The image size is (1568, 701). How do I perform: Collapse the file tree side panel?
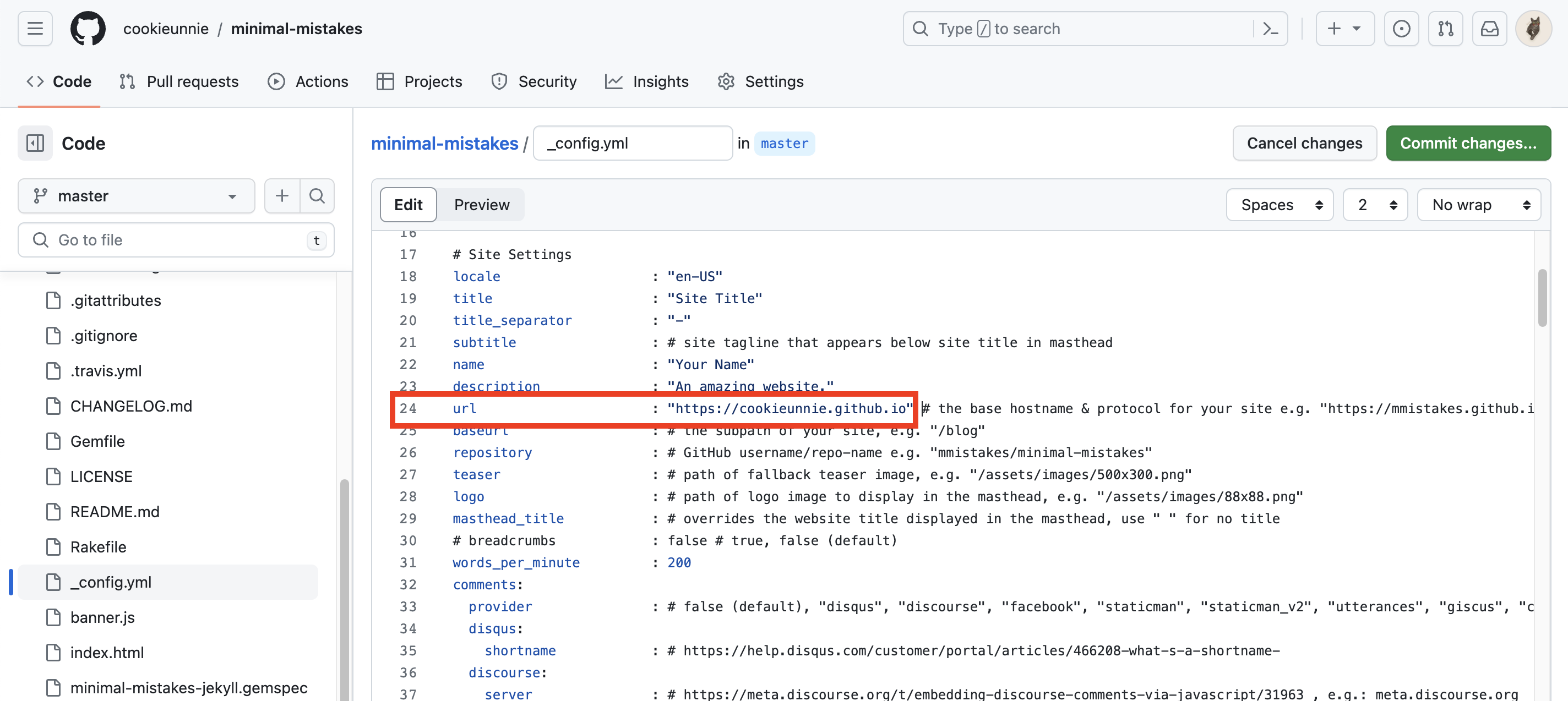pos(35,143)
